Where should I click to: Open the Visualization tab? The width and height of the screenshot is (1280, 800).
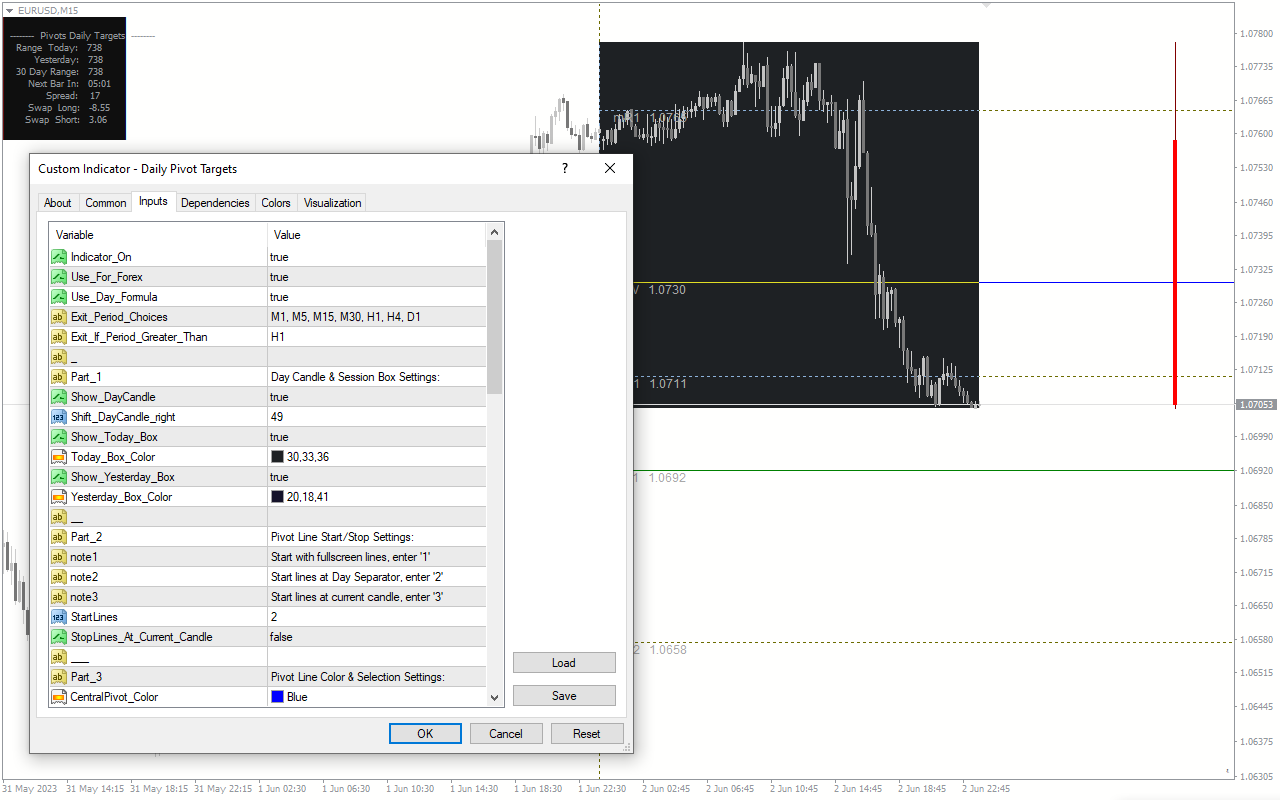click(332, 203)
